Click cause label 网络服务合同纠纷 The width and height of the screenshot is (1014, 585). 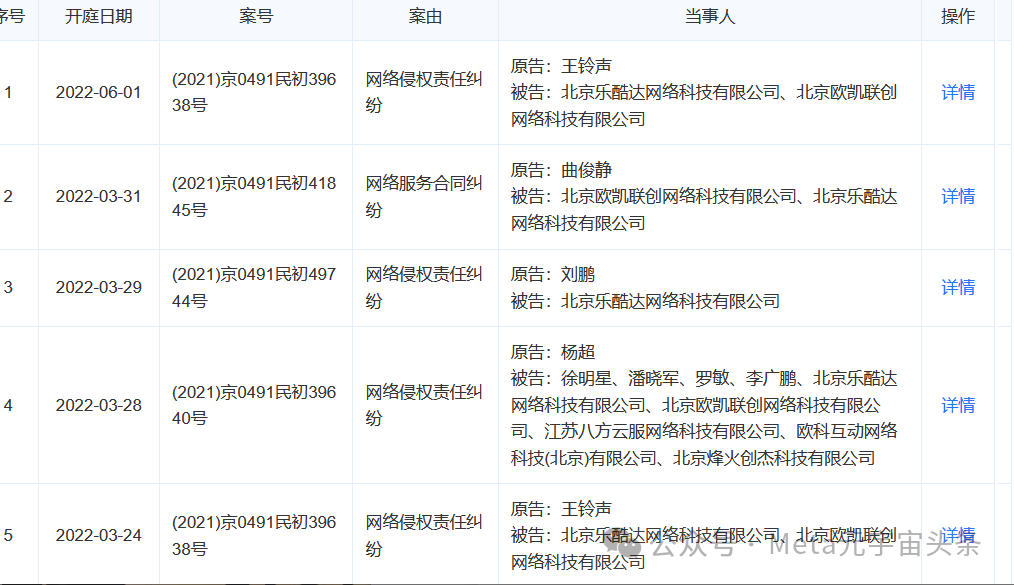point(425,196)
